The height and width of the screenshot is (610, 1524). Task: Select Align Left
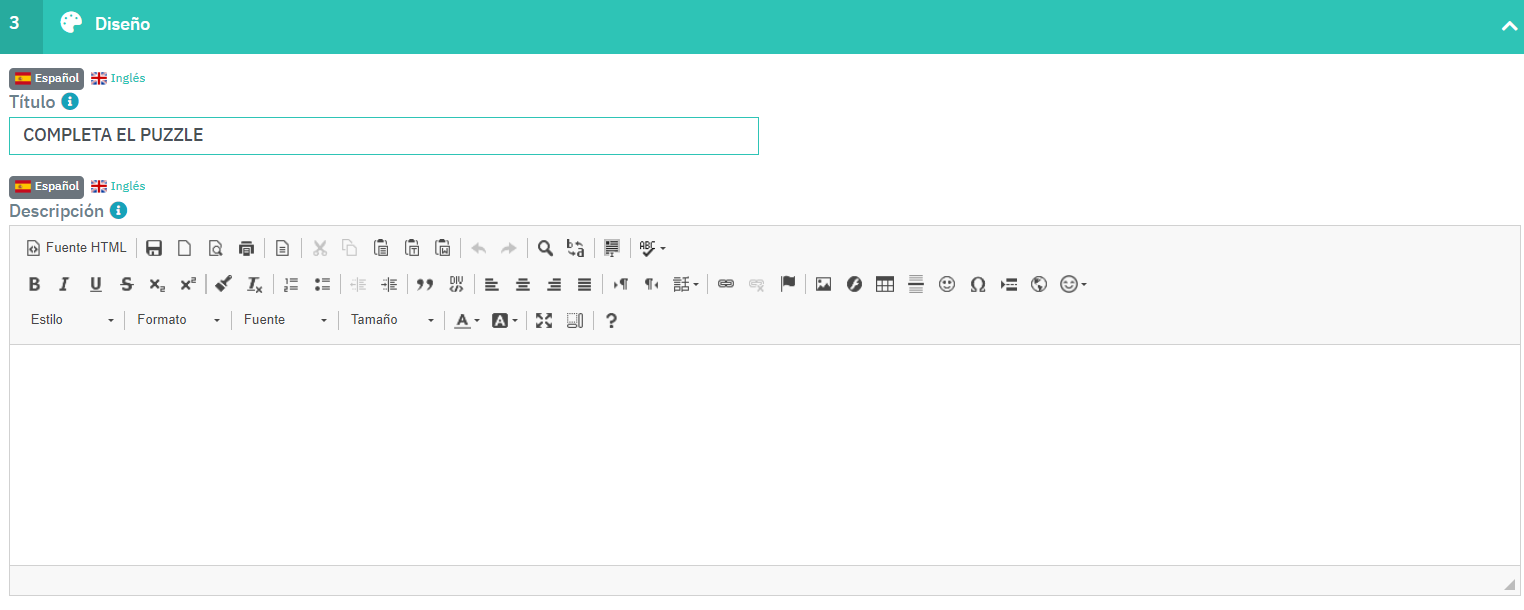tap(492, 284)
